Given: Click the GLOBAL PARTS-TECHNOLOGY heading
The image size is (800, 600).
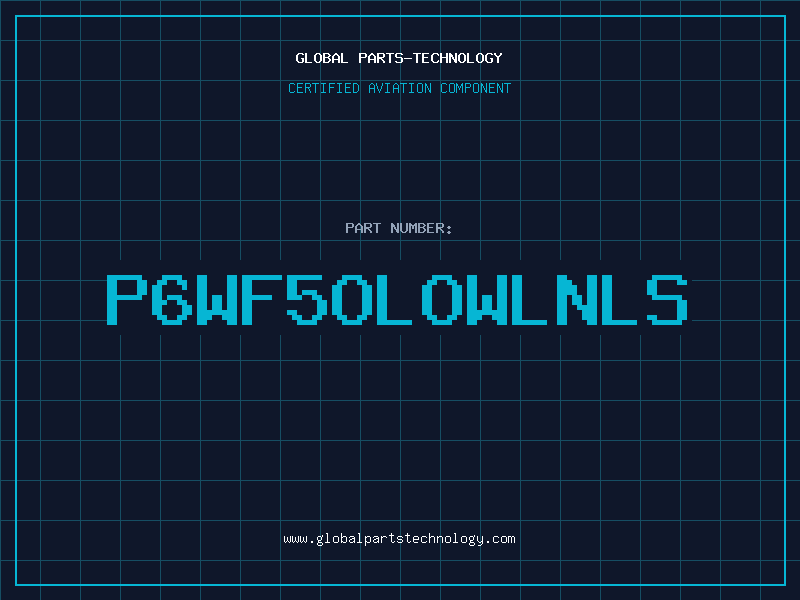Looking at the screenshot, I should tap(399, 58).
